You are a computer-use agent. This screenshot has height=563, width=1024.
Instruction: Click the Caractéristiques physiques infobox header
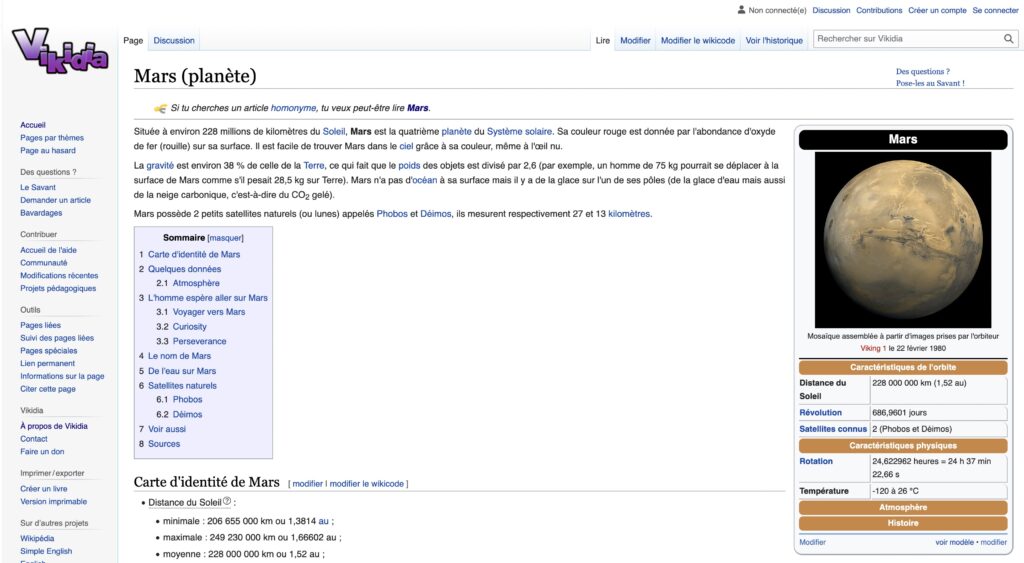tap(902, 446)
